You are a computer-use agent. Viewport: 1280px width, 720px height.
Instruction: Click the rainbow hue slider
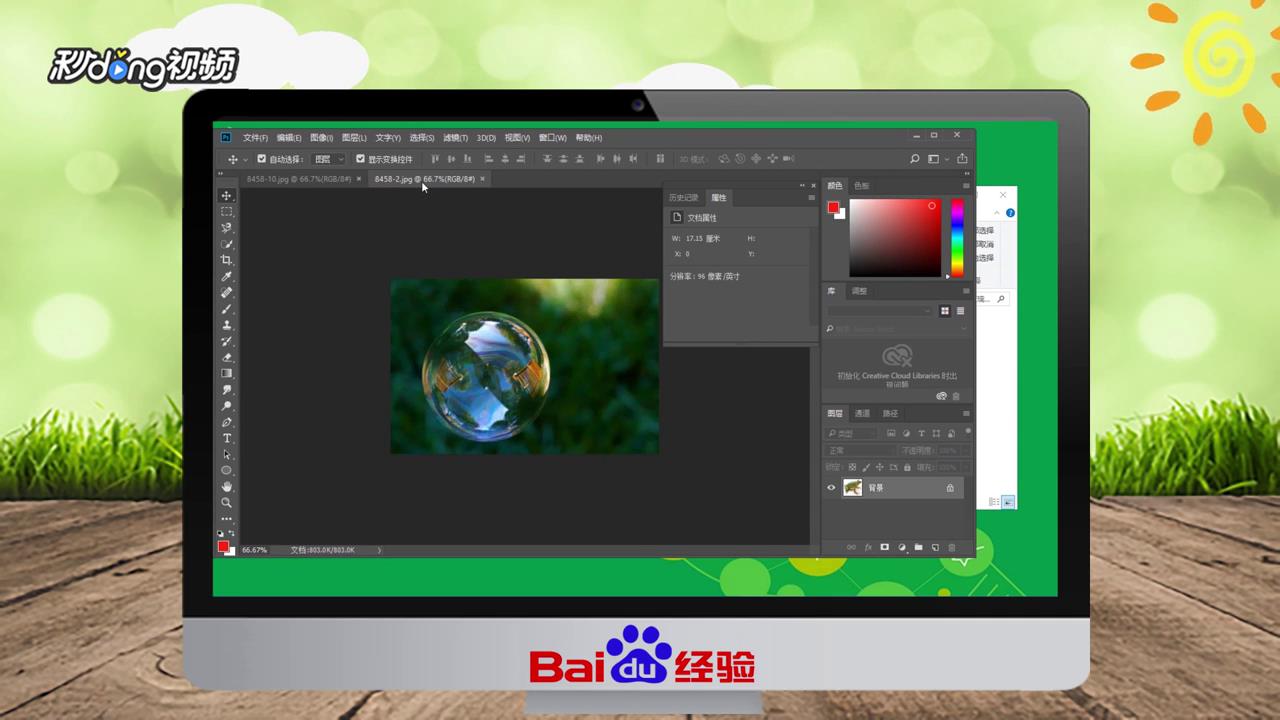[x=957, y=238]
